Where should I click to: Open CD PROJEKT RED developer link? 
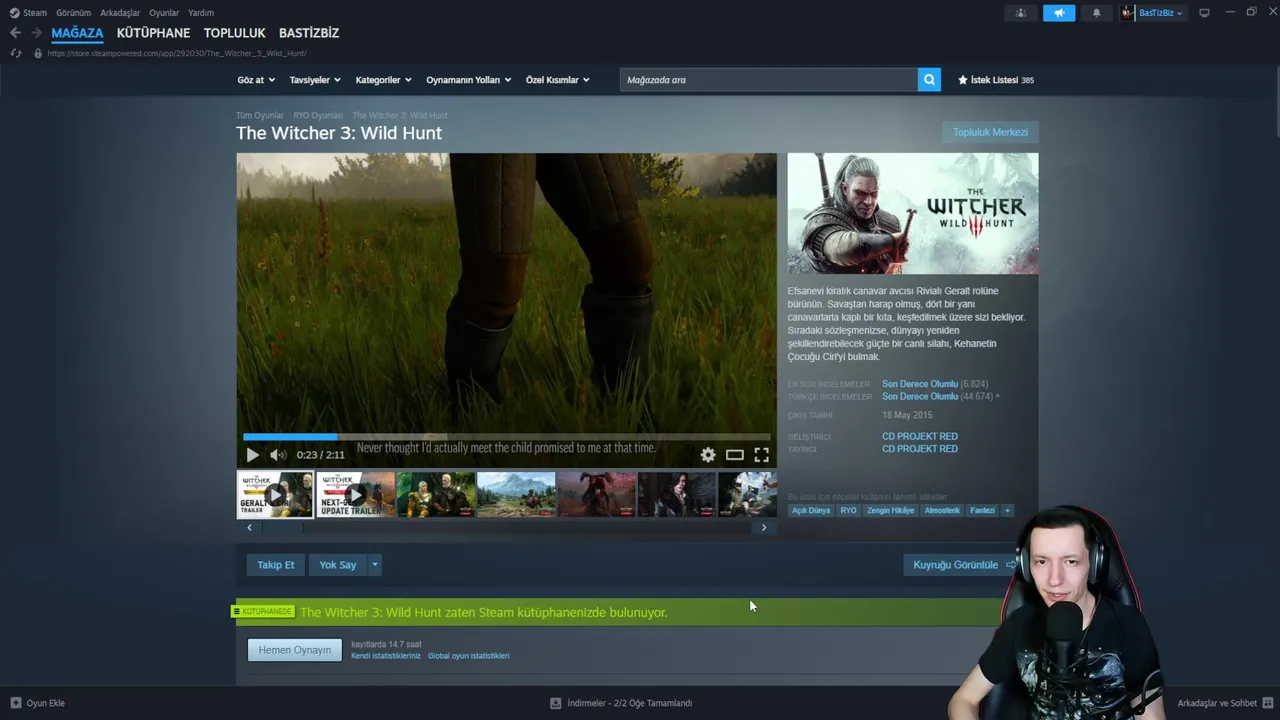click(920, 436)
